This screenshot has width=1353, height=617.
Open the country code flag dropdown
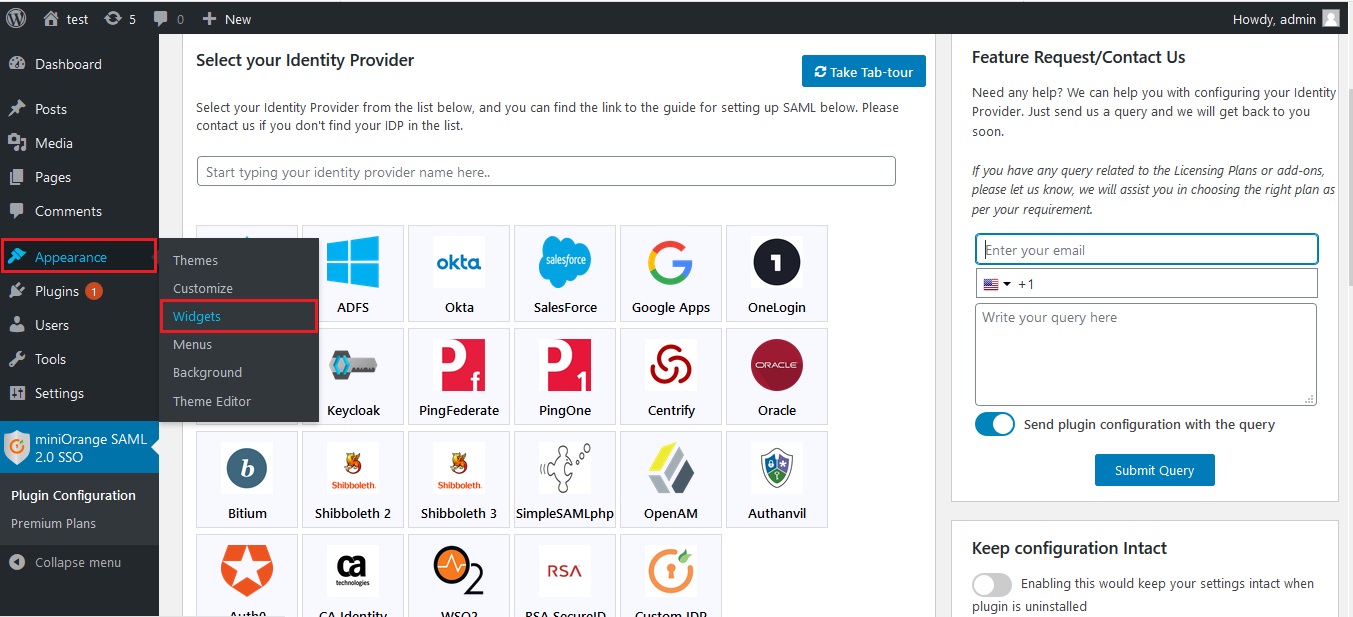pyautogui.click(x=997, y=284)
